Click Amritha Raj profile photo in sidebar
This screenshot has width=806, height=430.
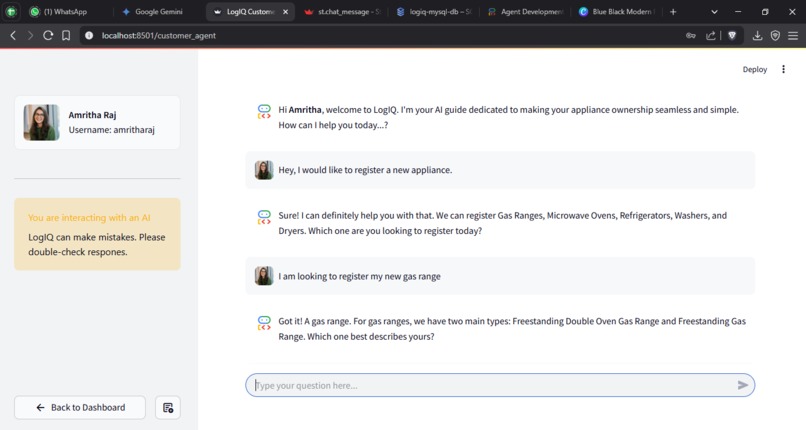coord(41,122)
